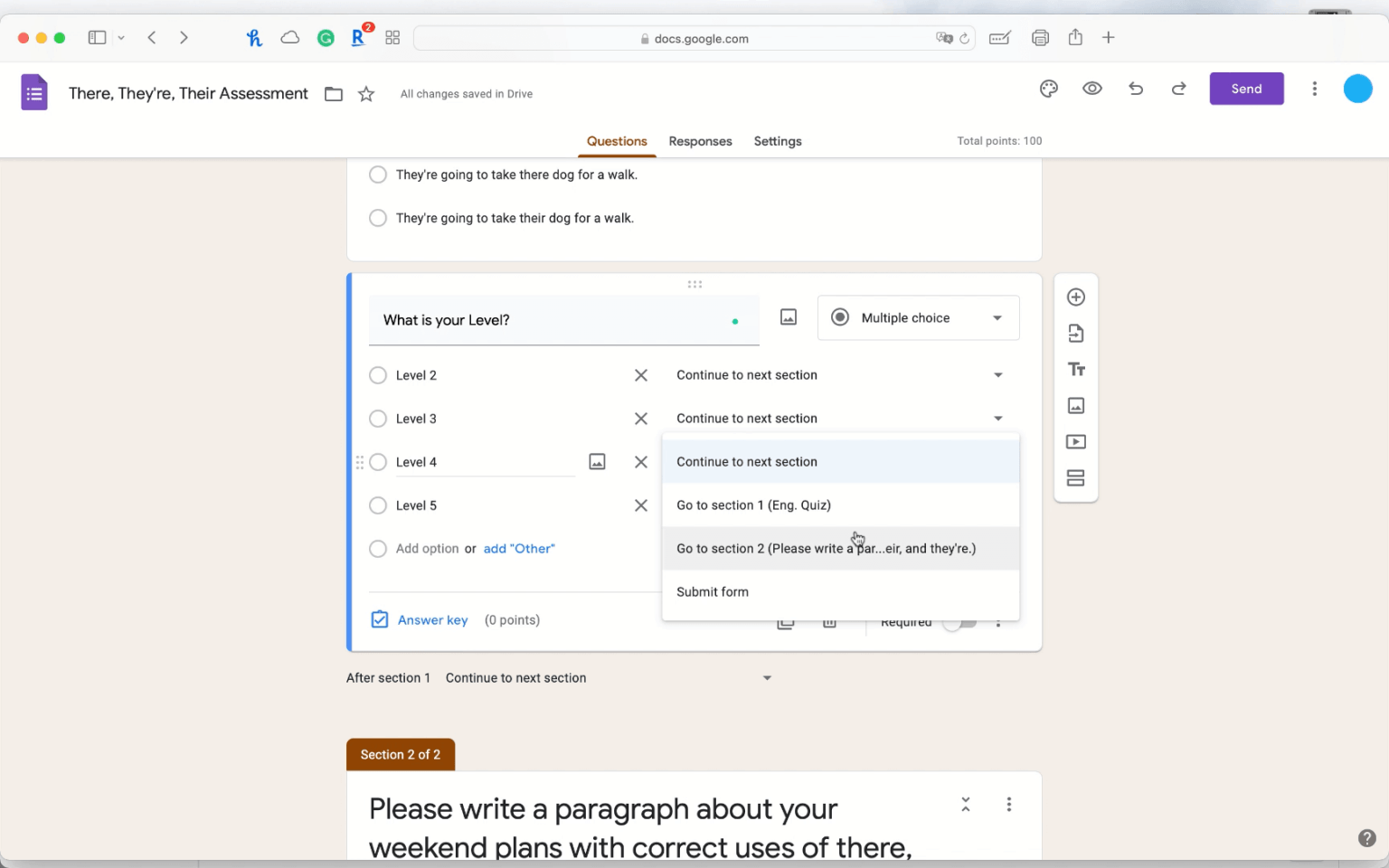Star this form as favorite
Image resolution: width=1389 pixels, height=868 pixels.
click(x=366, y=94)
